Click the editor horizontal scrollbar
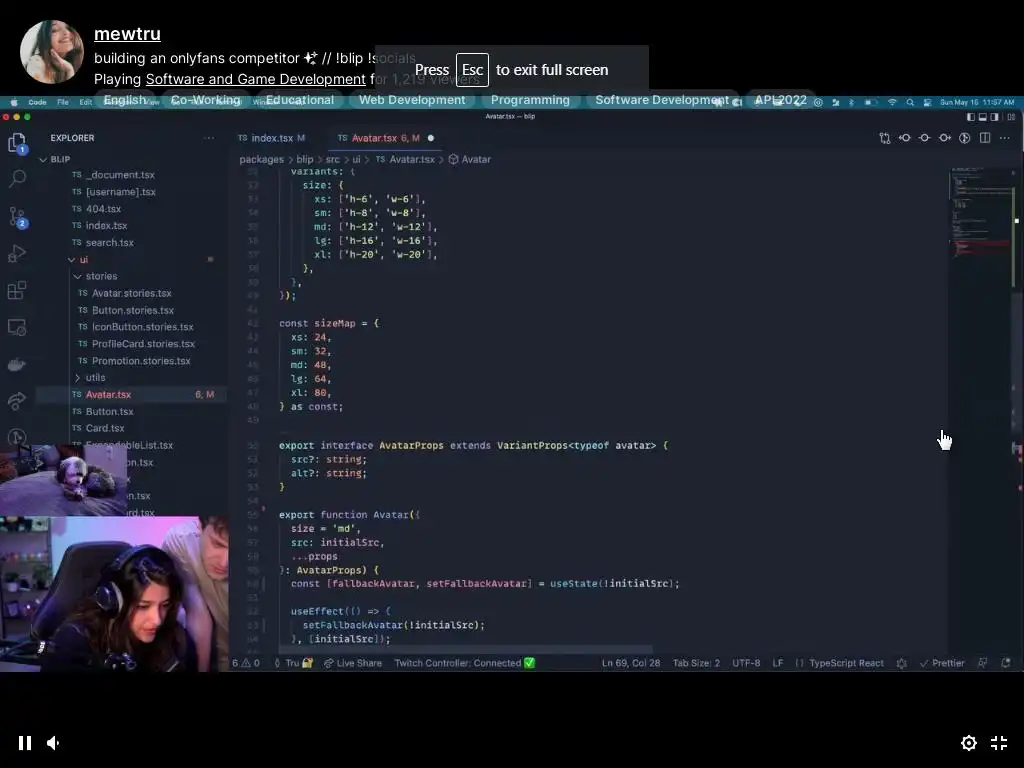The image size is (1024, 768). pos(465,649)
